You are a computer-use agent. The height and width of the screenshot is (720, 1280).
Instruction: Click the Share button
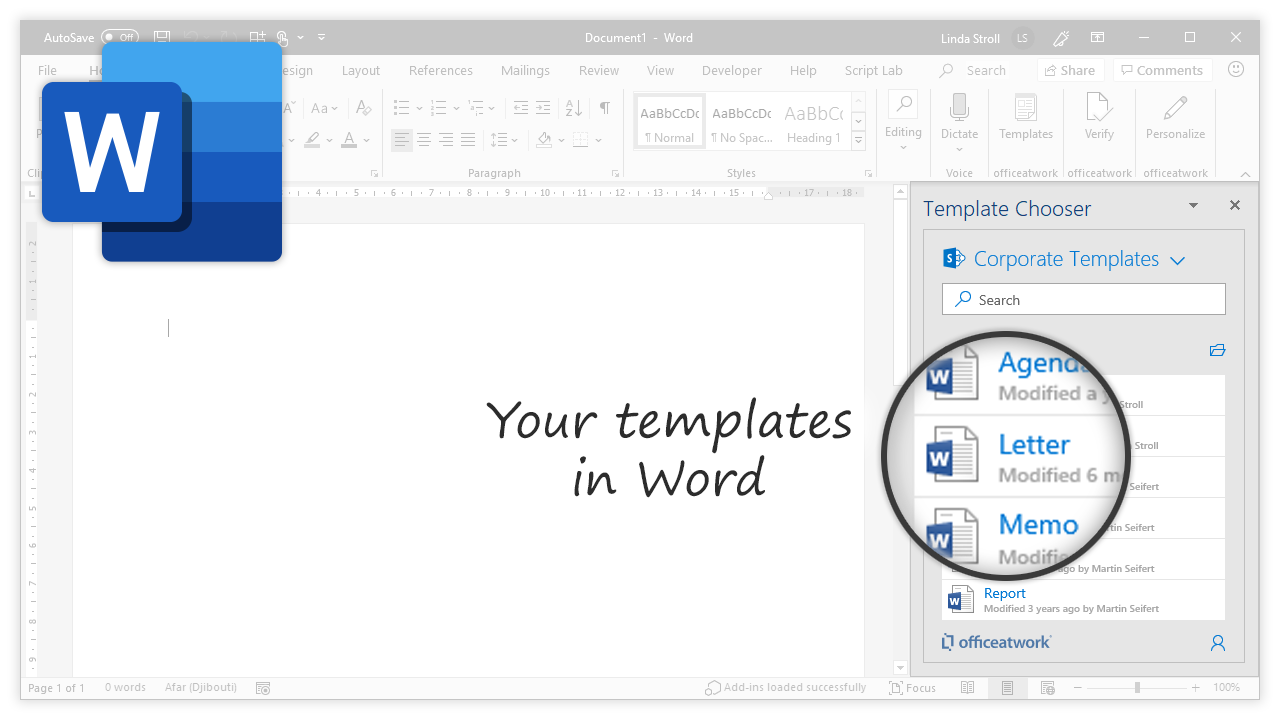(x=1070, y=70)
